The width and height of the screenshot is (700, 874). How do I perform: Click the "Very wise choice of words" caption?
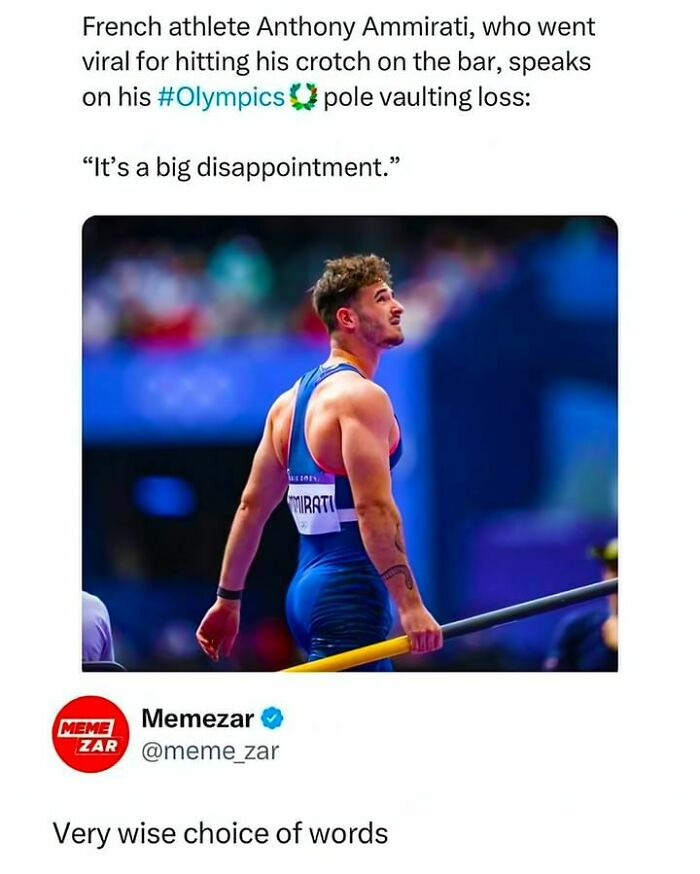(x=219, y=832)
